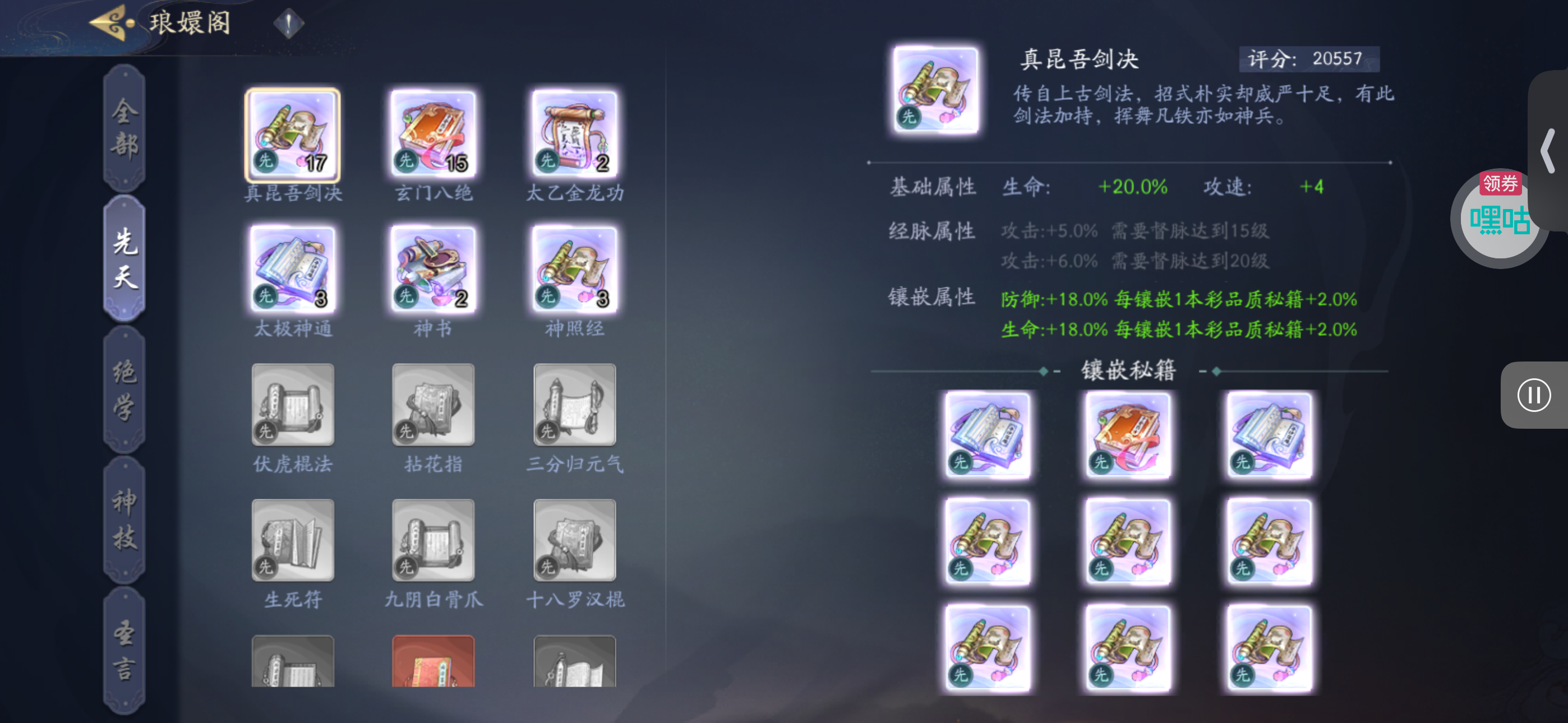Screen dimensions: 1568x723
Task: Open the 圣言 category tab
Action: (x=125, y=651)
